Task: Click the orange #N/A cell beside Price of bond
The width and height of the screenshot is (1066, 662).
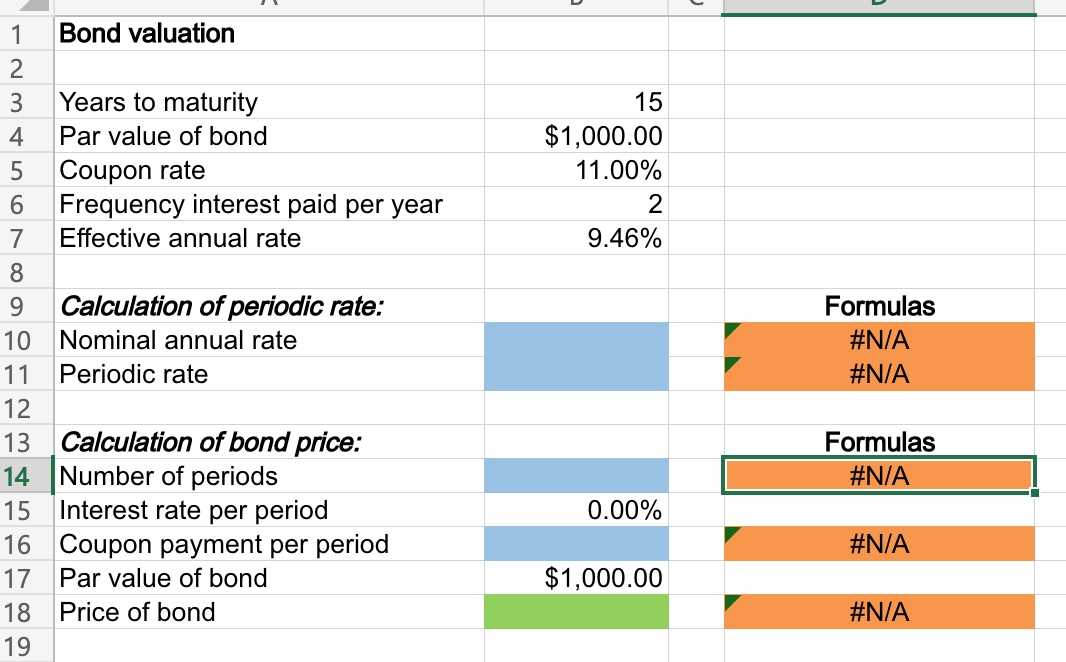Action: tap(878, 611)
